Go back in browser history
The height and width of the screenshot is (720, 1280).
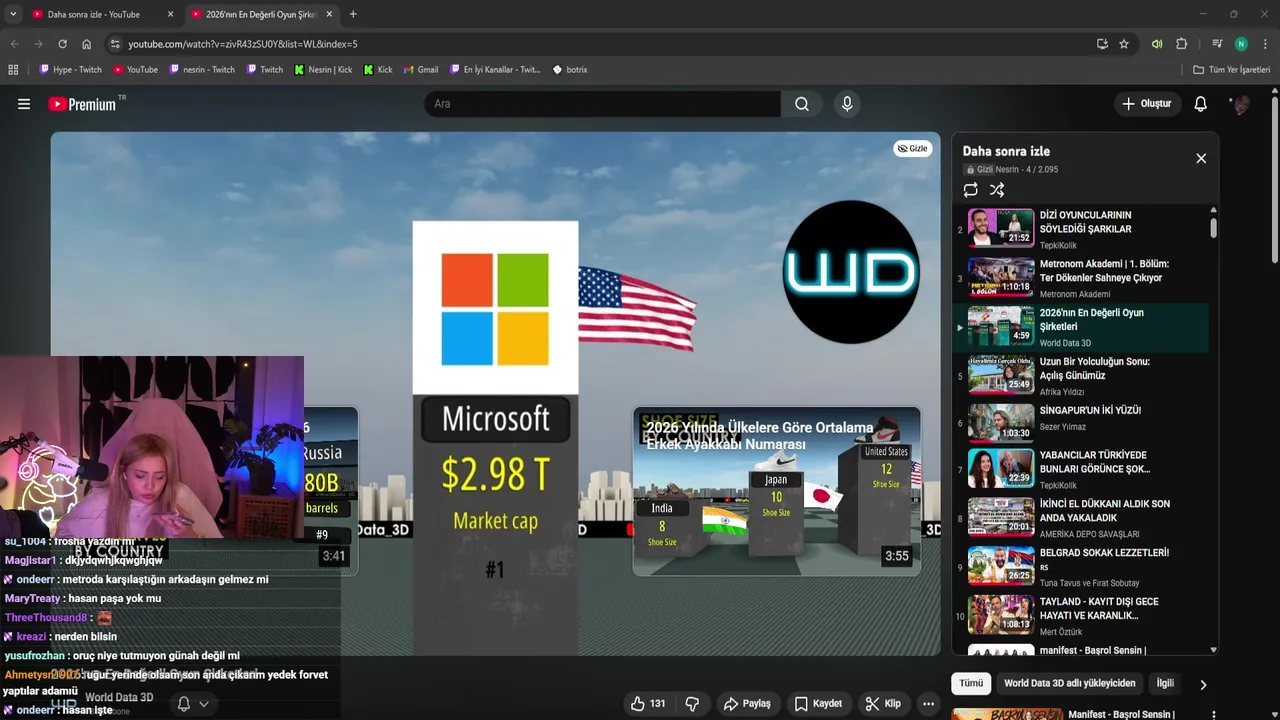click(14, 44)
